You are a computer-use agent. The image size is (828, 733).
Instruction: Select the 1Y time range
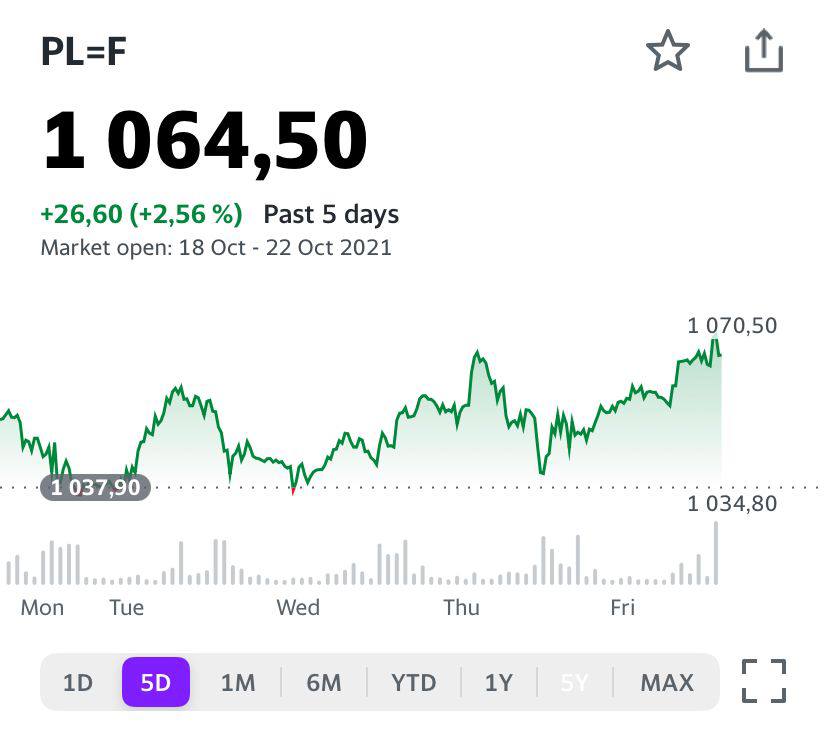point(499,683)
